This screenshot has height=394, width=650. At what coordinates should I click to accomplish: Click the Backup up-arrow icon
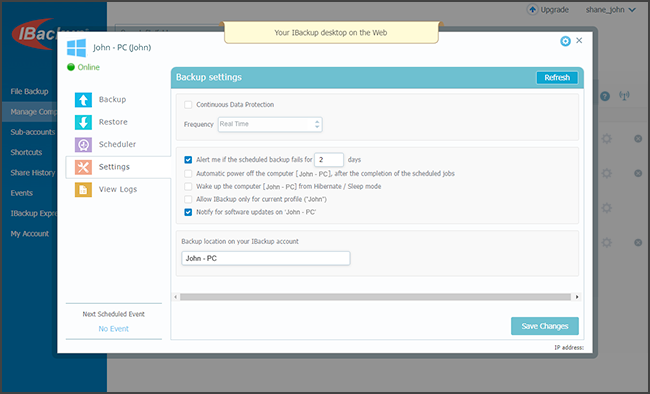pos(83,100)
